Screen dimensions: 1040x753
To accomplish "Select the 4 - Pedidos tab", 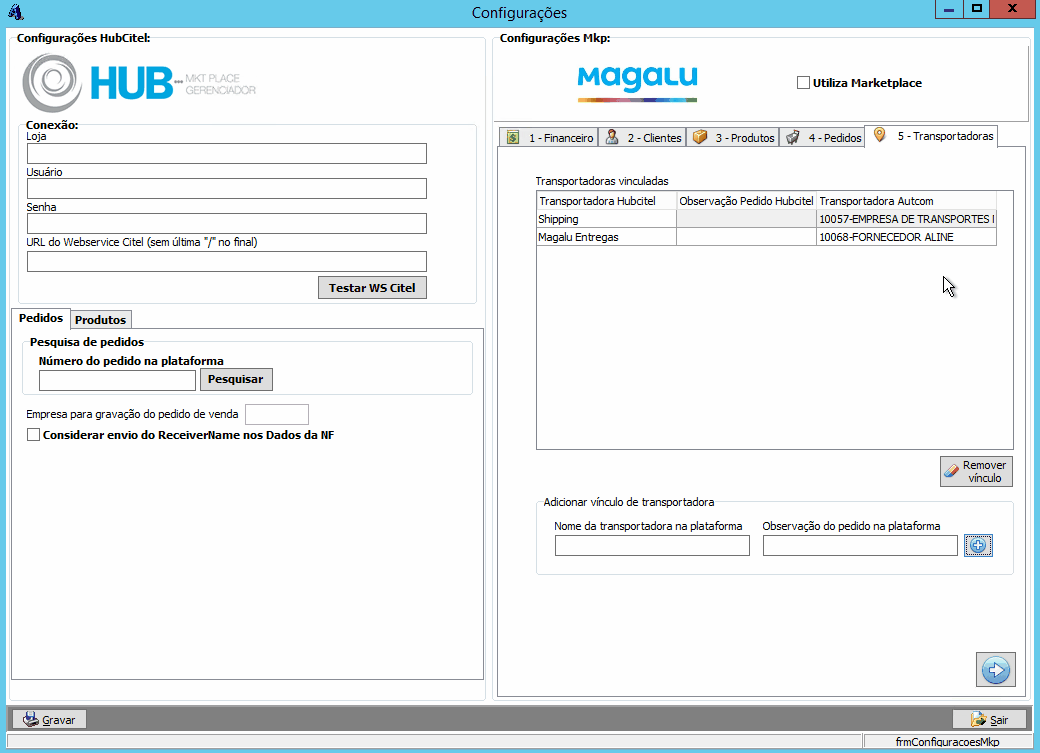I will point(822,137).
